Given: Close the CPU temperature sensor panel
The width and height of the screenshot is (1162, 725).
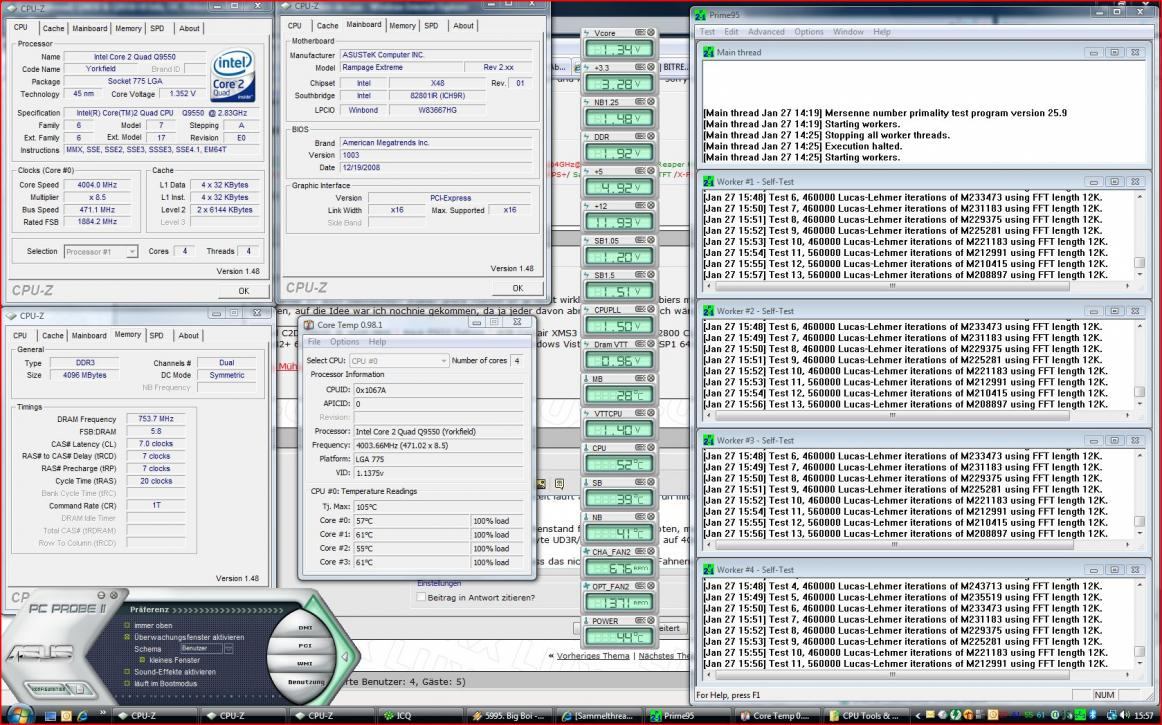Looking at the screenshot, I should tap(651, 448).
